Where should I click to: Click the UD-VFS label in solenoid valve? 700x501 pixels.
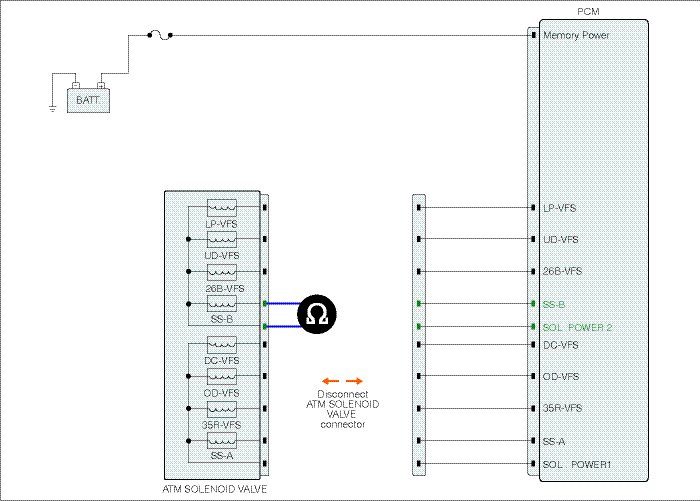pyautogui.click(x=222, y=256)
